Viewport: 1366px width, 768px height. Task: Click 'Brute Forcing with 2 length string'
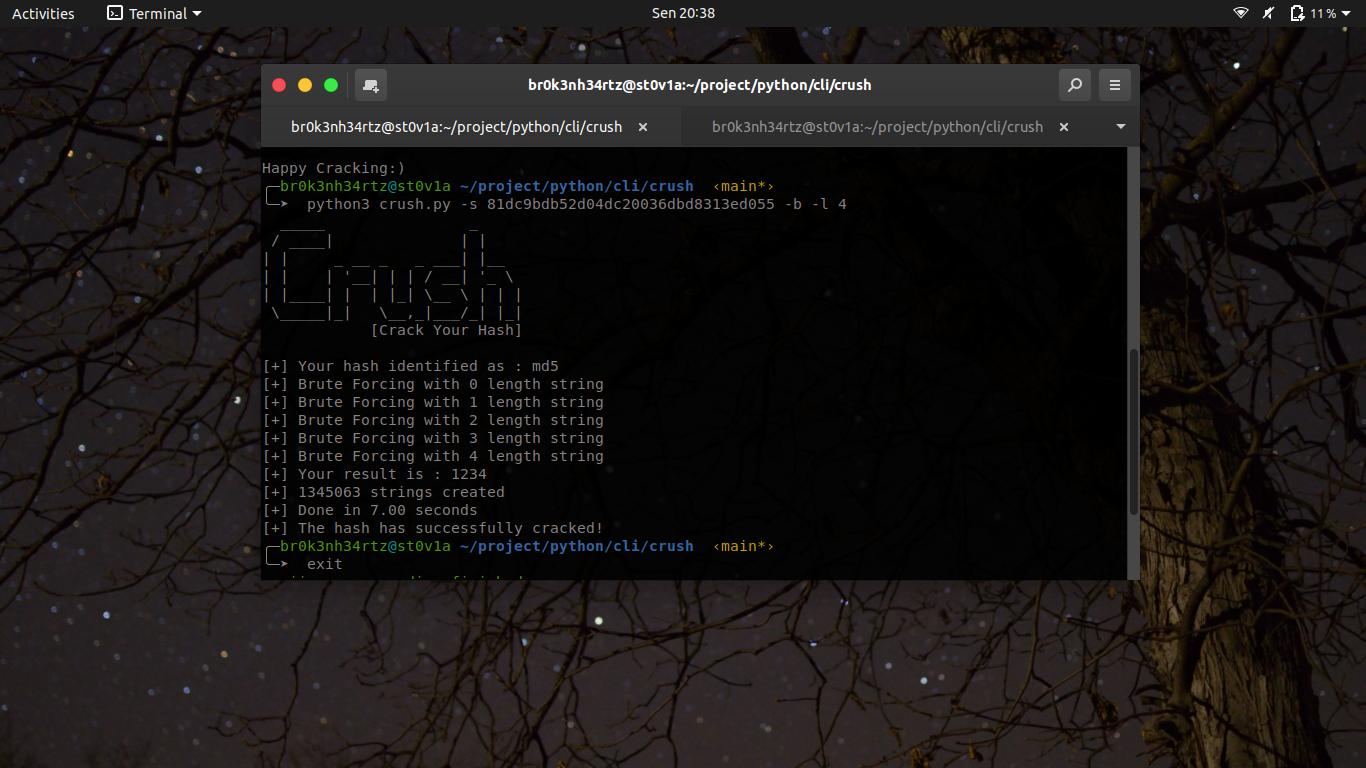coord(433,420)
